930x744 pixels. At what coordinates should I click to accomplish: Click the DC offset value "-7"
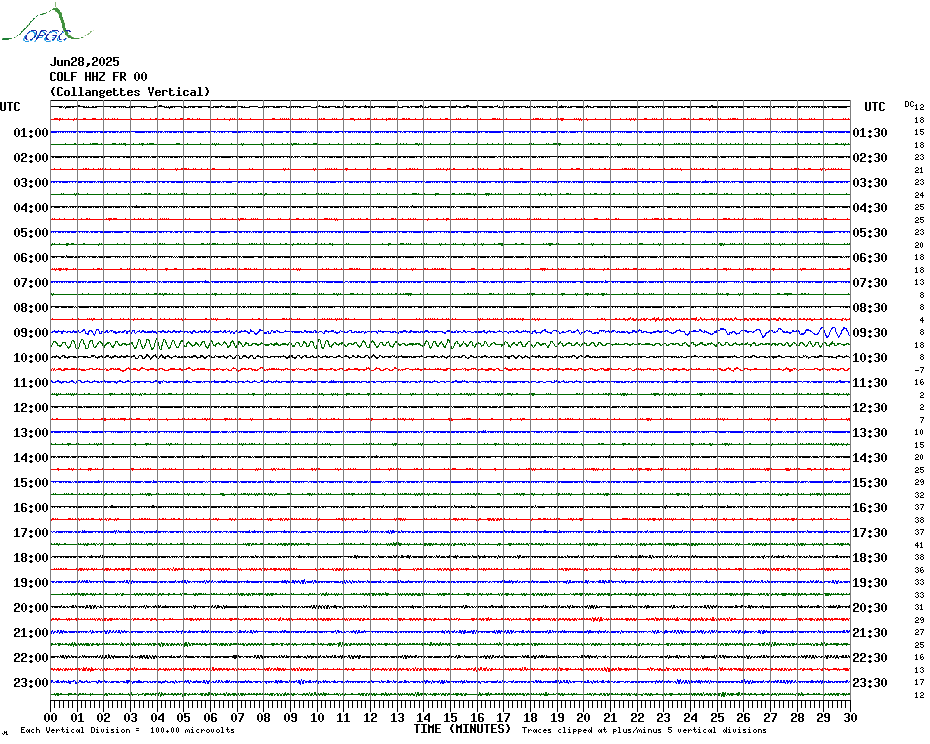click(x=919, y=370)
